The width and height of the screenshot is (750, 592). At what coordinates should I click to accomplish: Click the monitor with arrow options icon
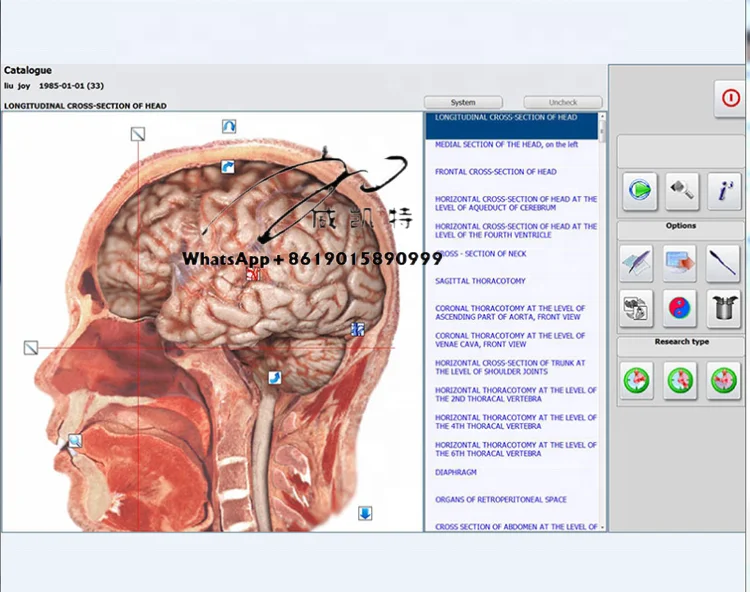(680, 263)
